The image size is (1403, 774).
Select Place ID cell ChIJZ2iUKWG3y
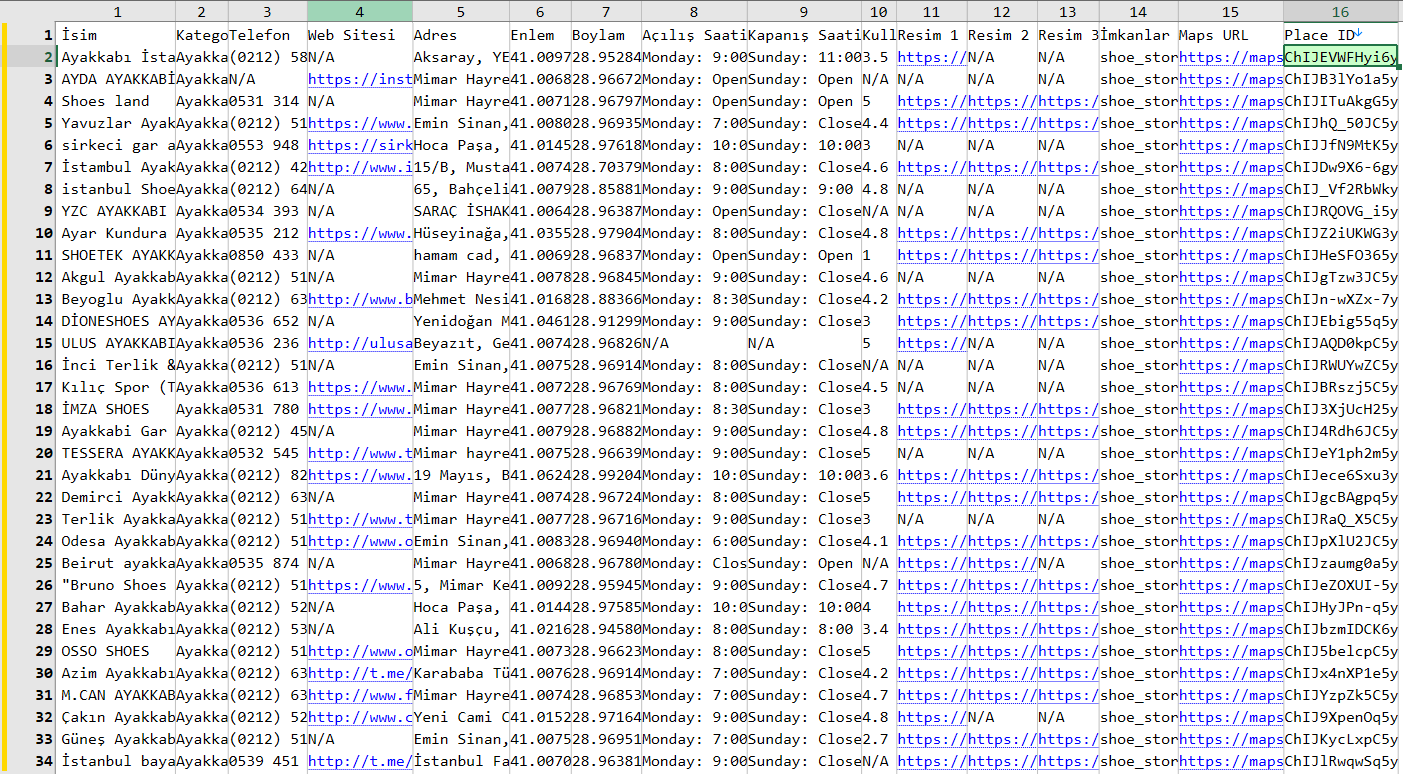1340,233
